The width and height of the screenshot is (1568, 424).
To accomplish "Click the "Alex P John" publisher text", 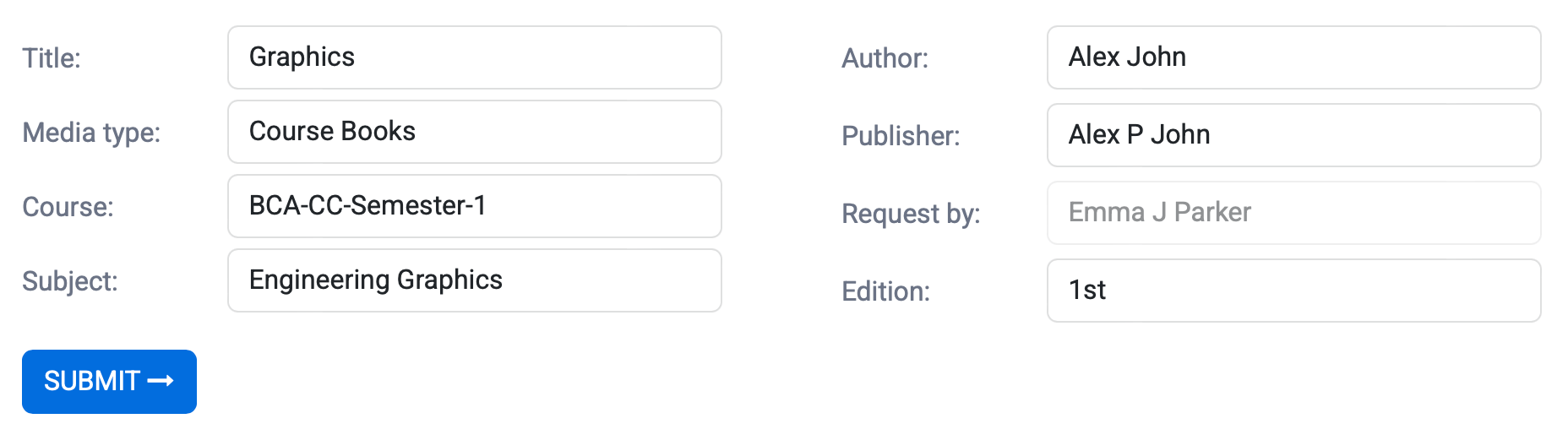I will pyautogui.click(x=1139, y=135).
